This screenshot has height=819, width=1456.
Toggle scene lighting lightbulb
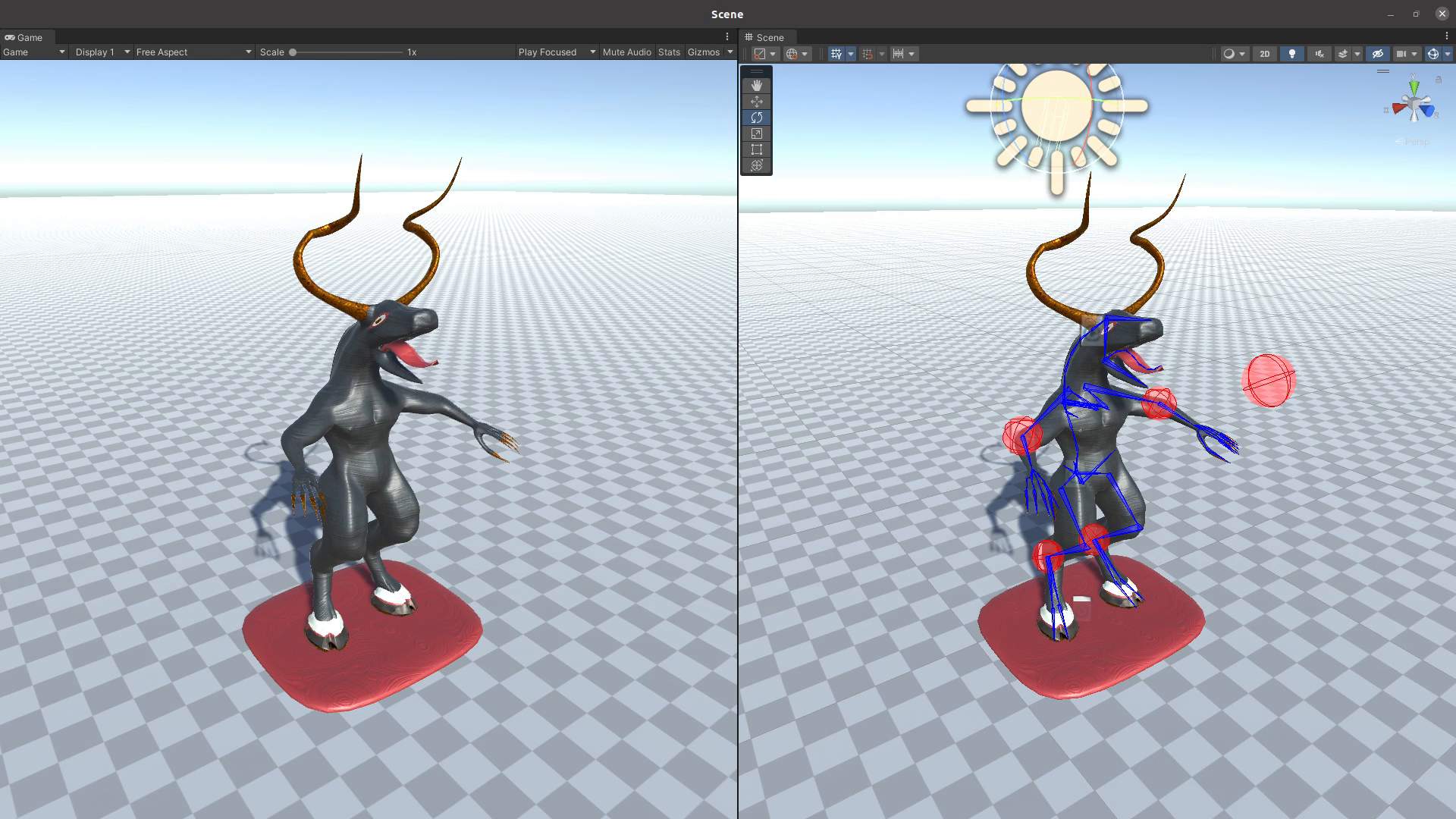coord(1292,54)
